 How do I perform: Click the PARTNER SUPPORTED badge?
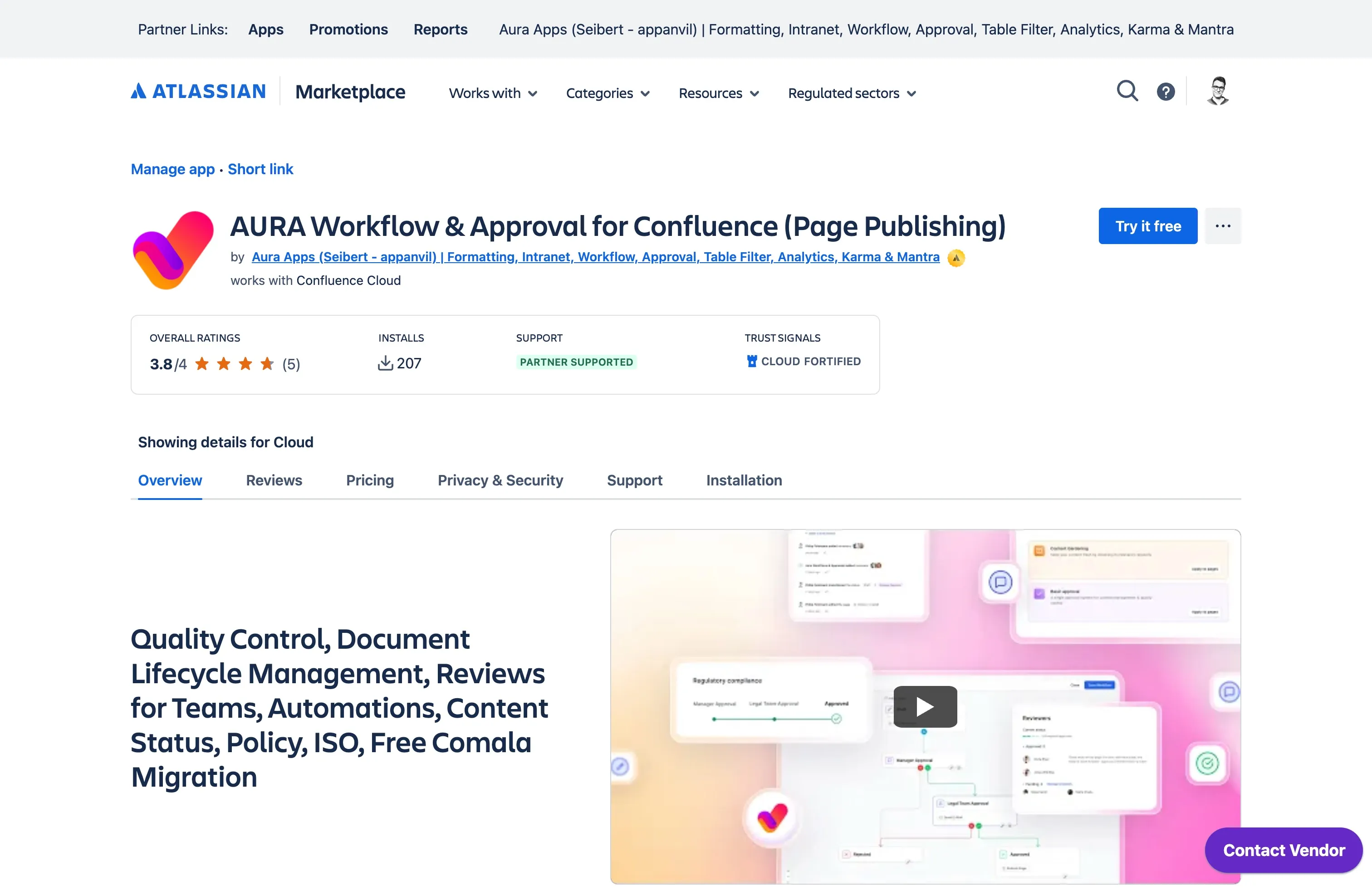577,362
